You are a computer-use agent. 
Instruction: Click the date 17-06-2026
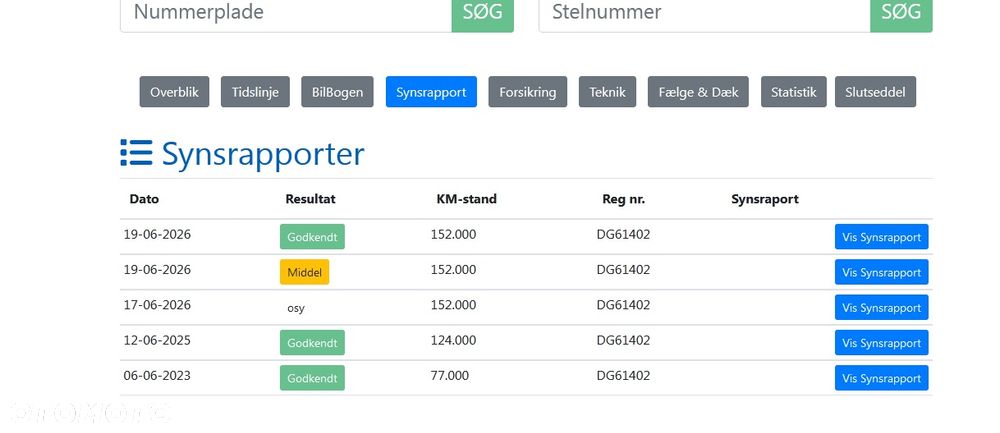[157, 305]
